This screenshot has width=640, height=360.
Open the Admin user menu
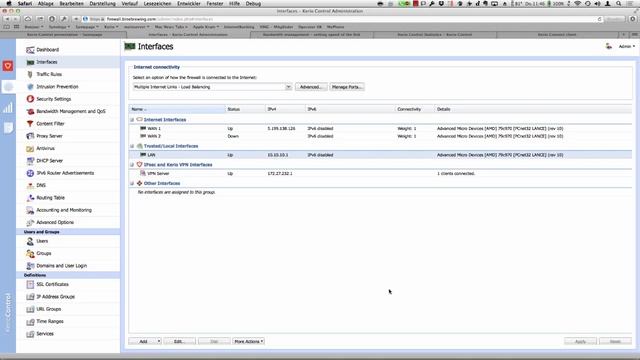click(626, 47)
